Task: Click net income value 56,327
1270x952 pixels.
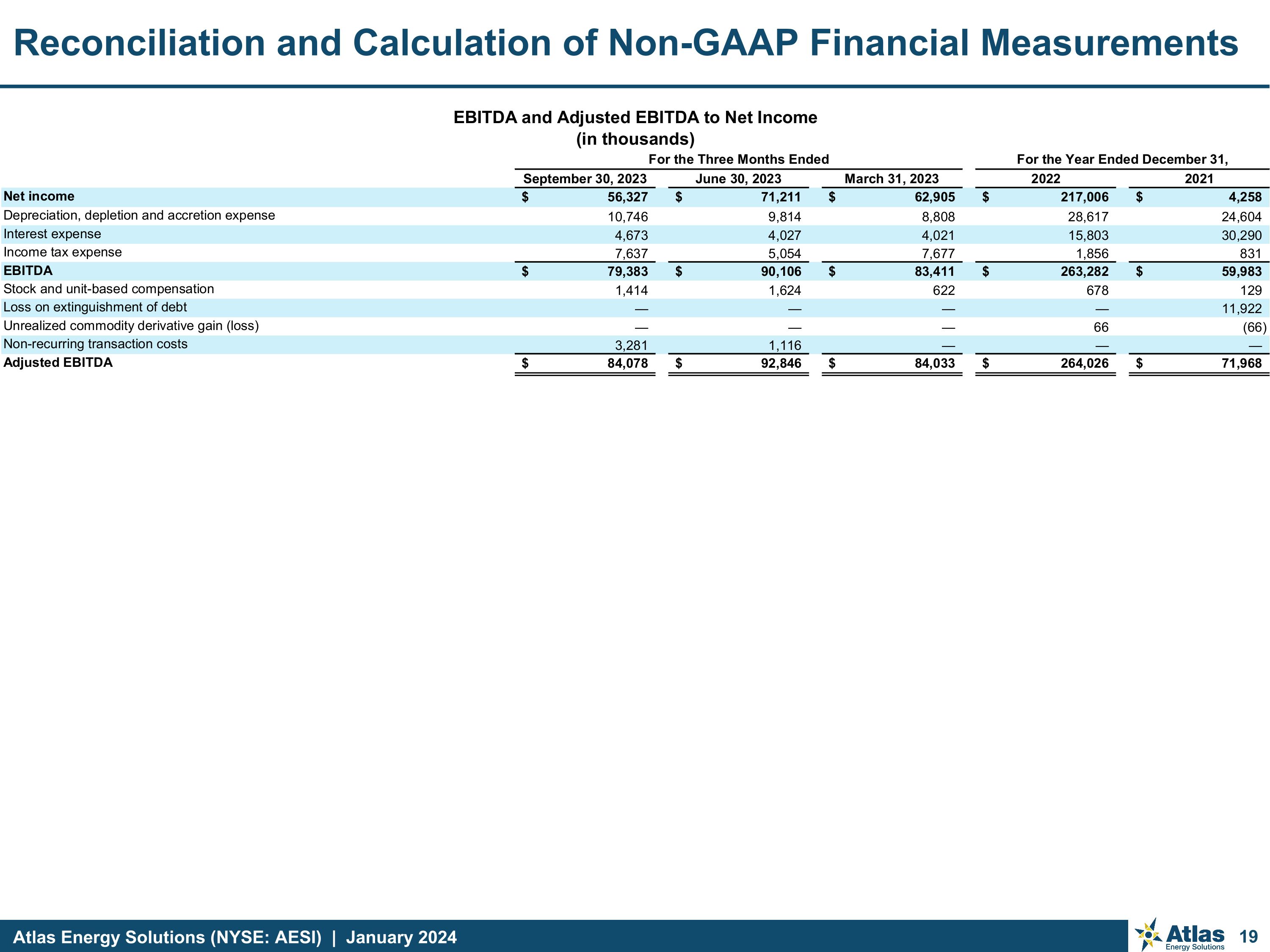Action: 627,198
